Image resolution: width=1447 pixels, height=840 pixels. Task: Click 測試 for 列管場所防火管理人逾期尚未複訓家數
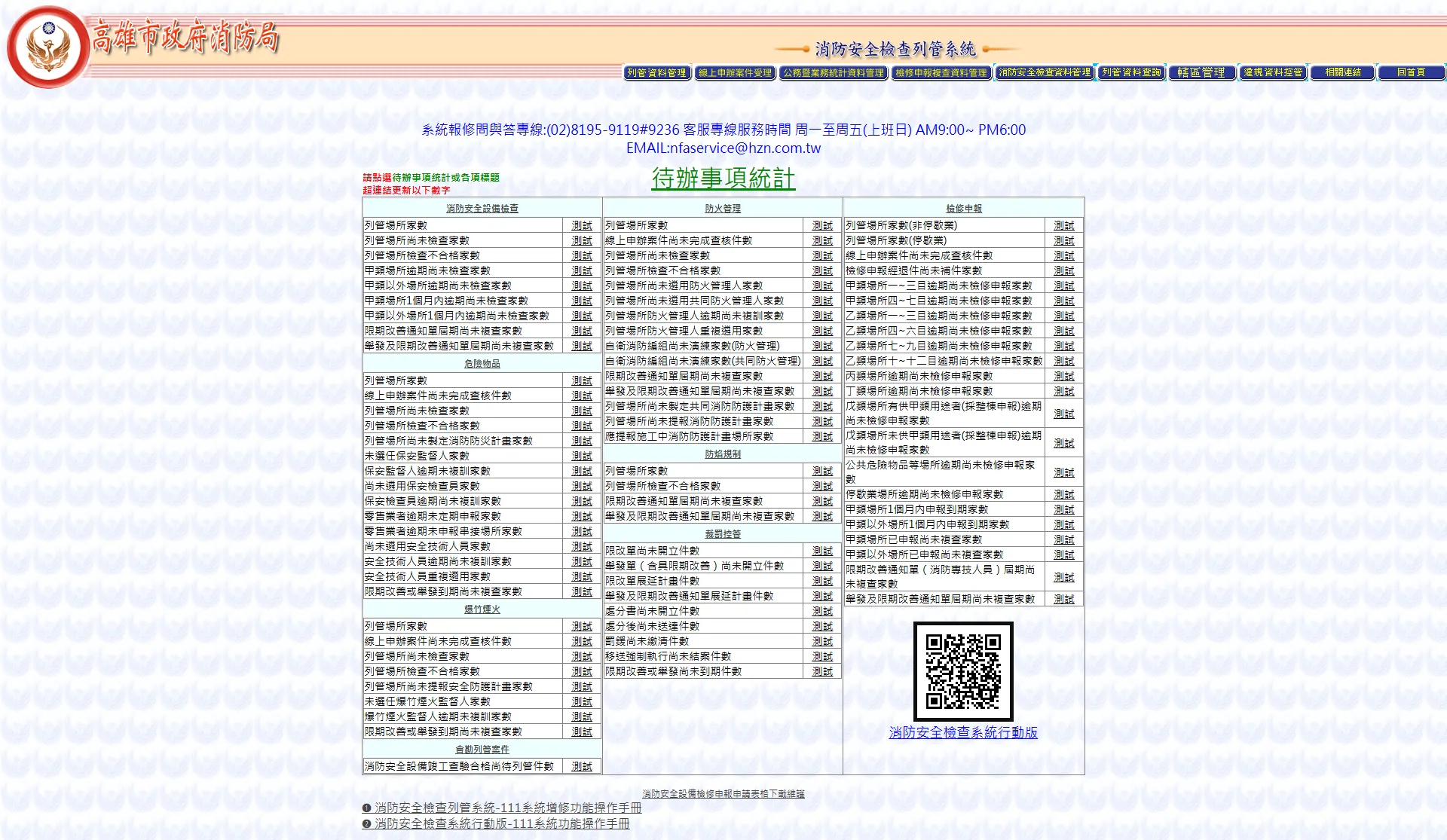[822, 316]
